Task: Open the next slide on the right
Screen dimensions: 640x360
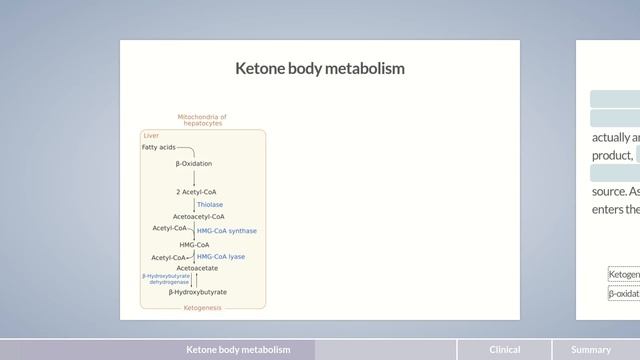Action: [x=608, y=180]
